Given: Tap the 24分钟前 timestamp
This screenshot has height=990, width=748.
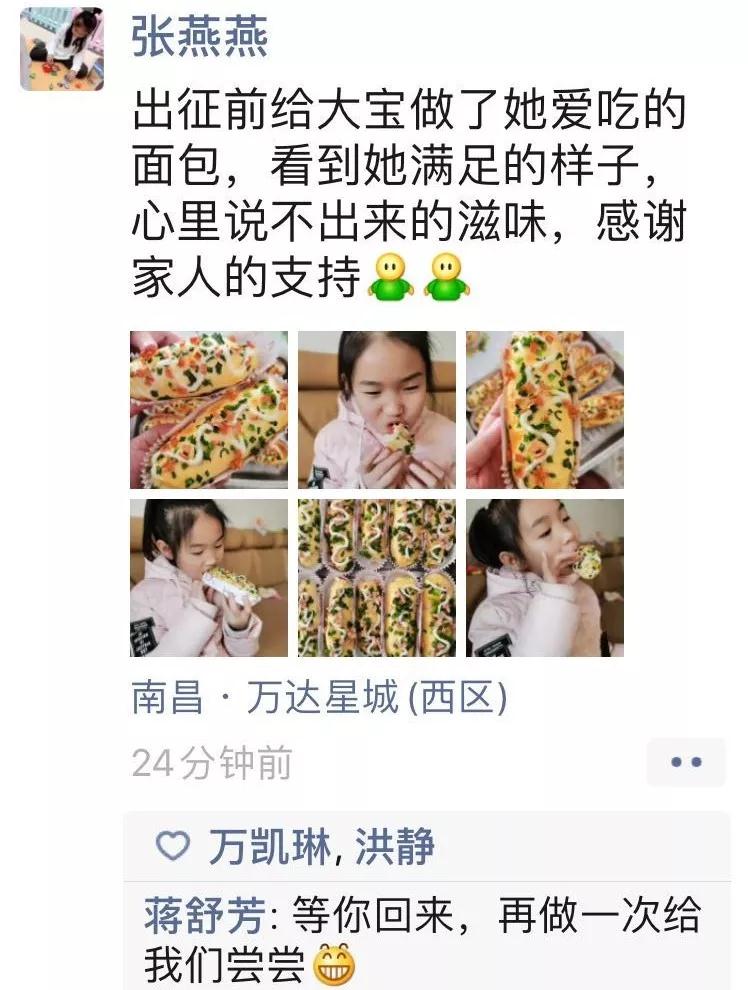Looking at the screenshot, I should pos(211,763).
